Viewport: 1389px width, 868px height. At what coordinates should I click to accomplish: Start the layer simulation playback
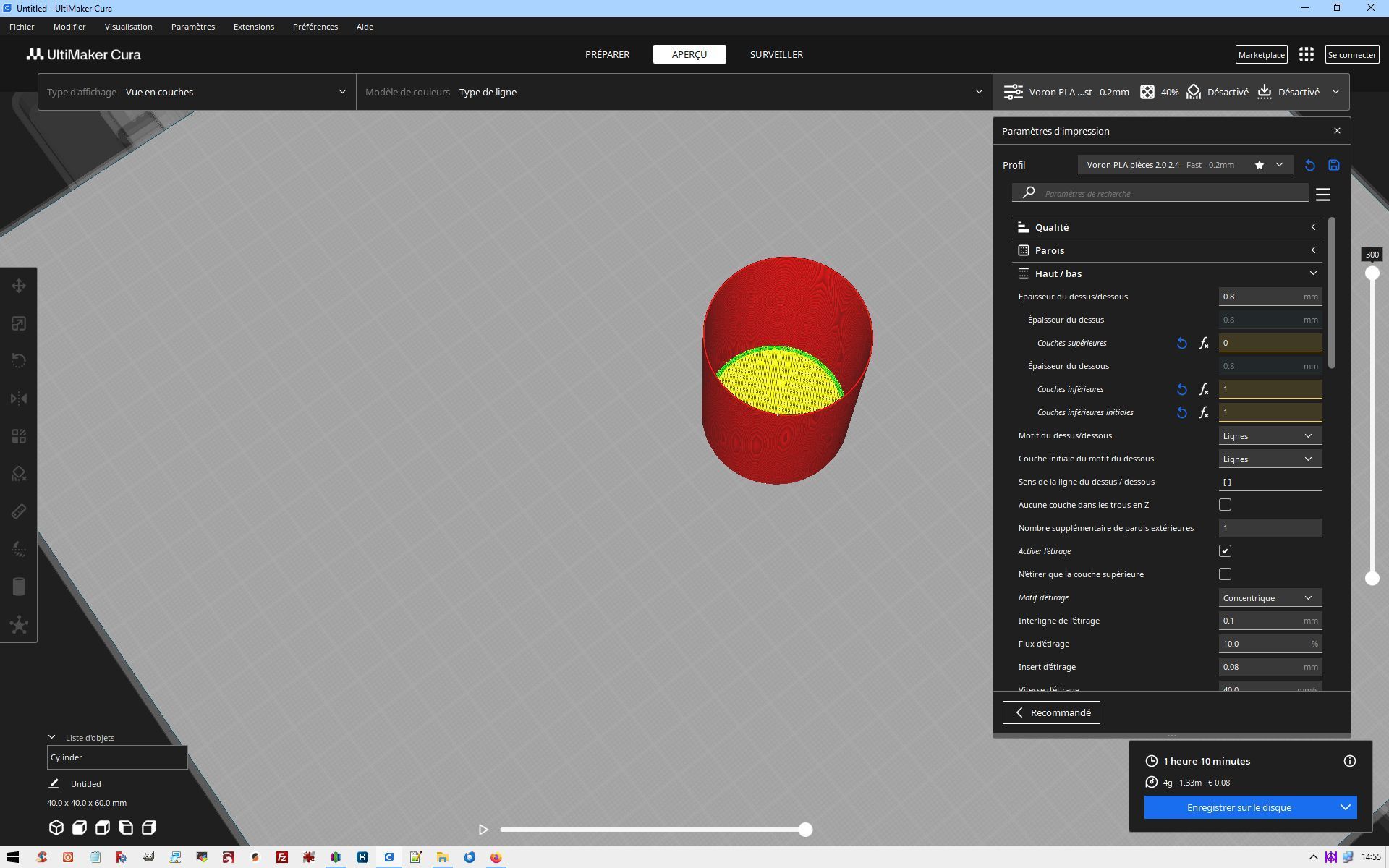click(483, 830)
